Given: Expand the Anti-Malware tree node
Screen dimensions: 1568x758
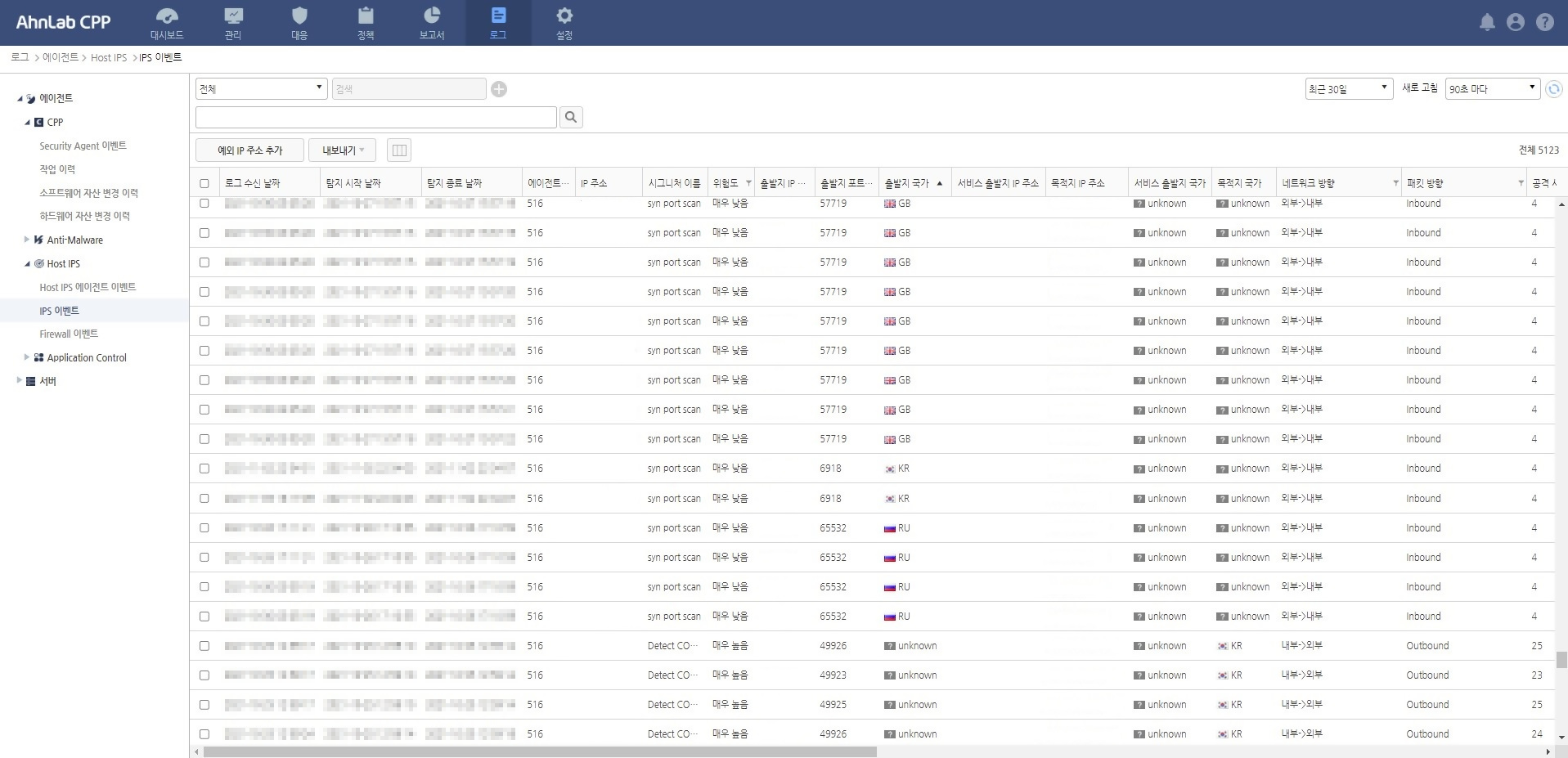Looking at the screenshot, I should click(x=26, y=240).
